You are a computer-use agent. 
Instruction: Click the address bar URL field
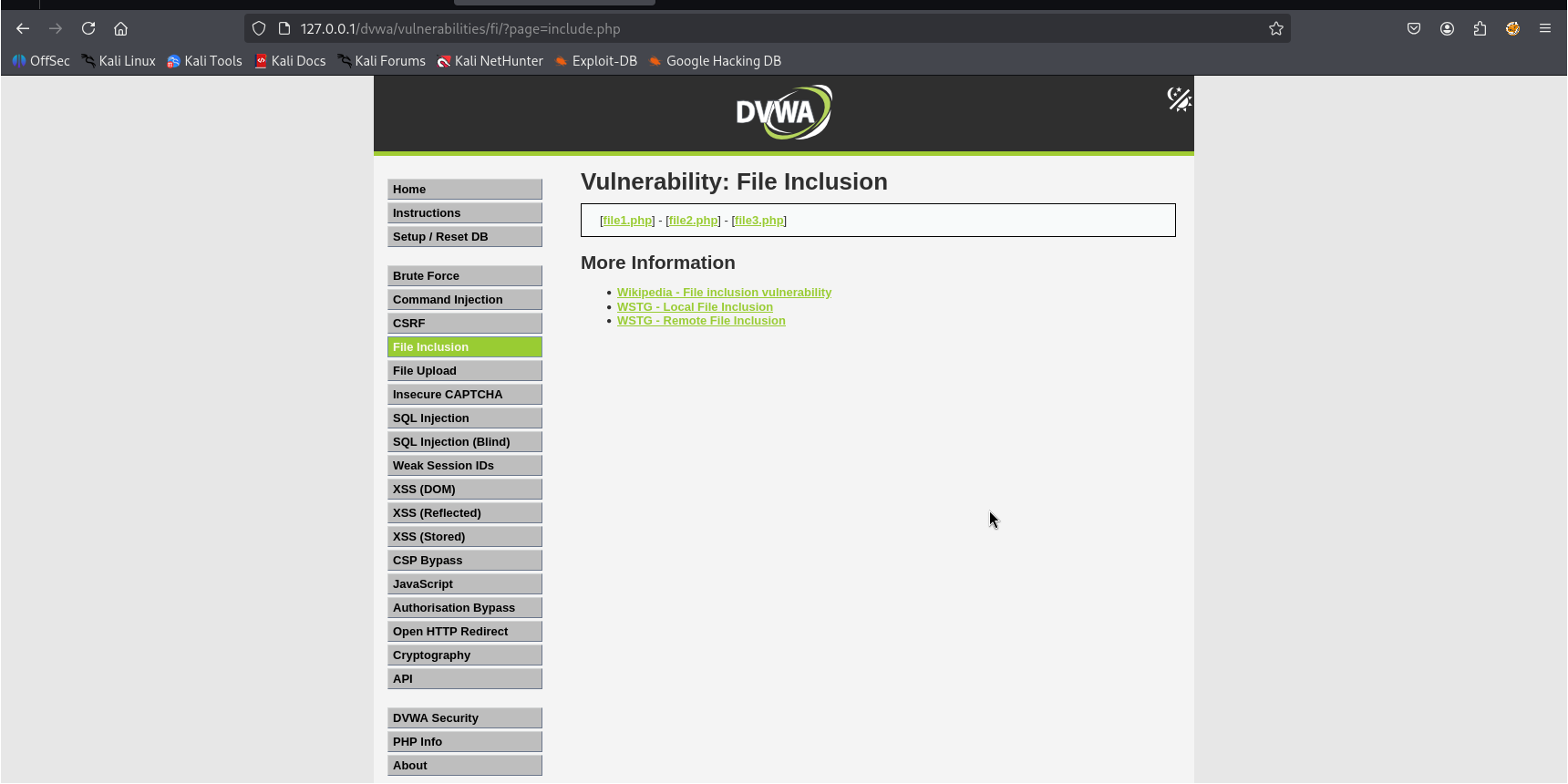click(x=766, y=28)
